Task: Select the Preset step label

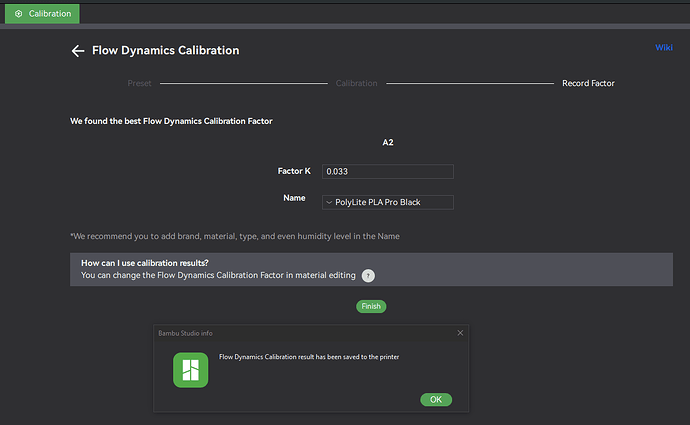Action: [139, 83]
